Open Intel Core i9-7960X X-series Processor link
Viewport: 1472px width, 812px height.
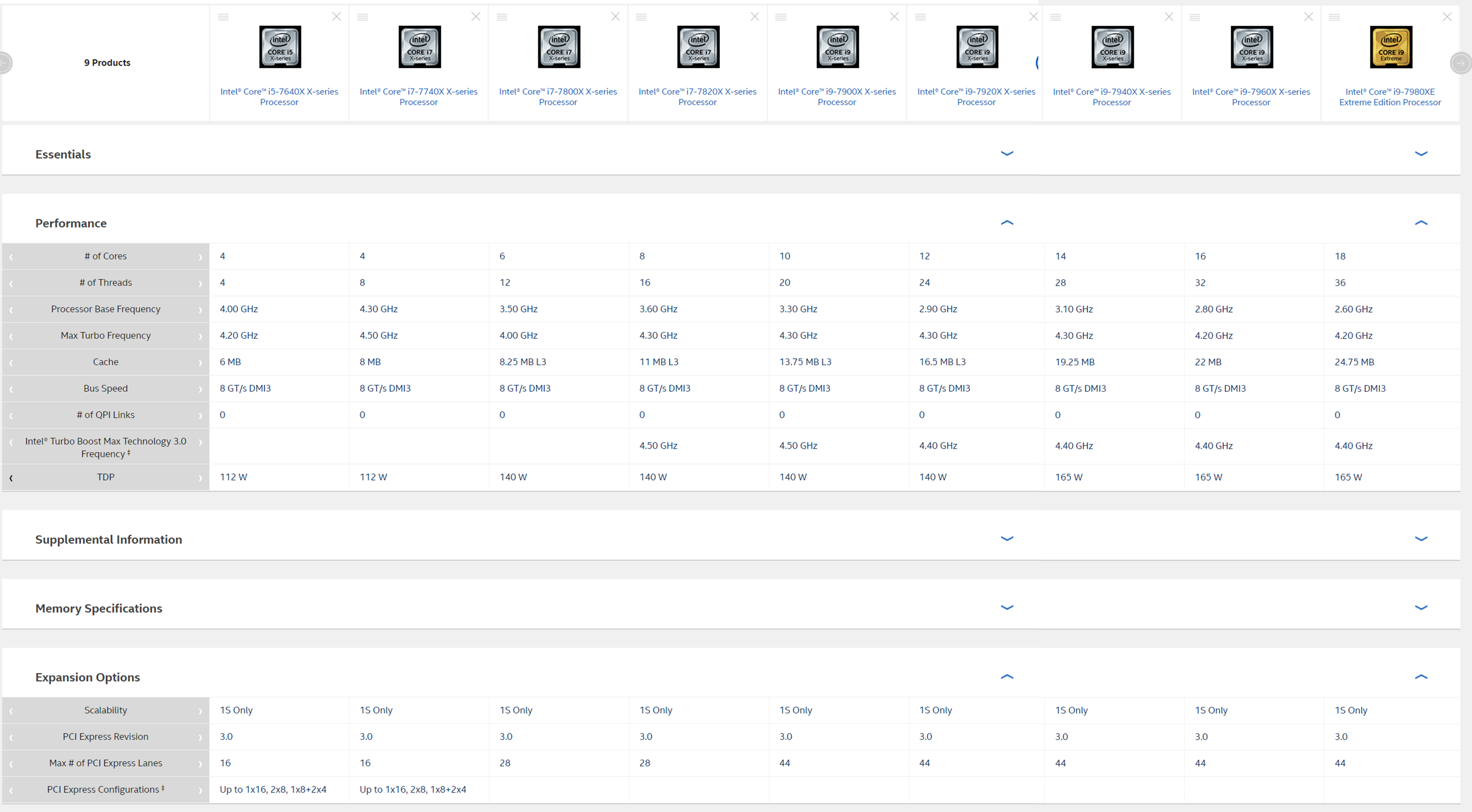coord(1251,97)
